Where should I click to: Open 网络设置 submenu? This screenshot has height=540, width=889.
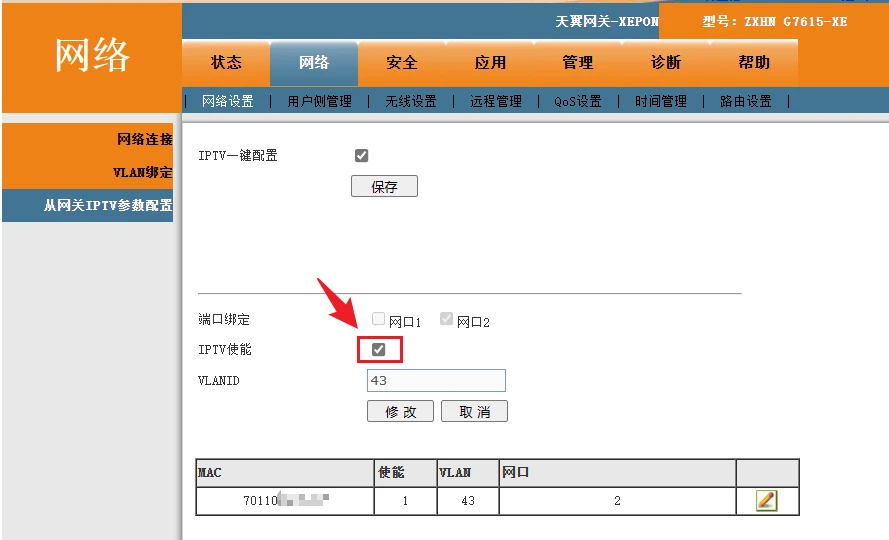pos(227,102)
